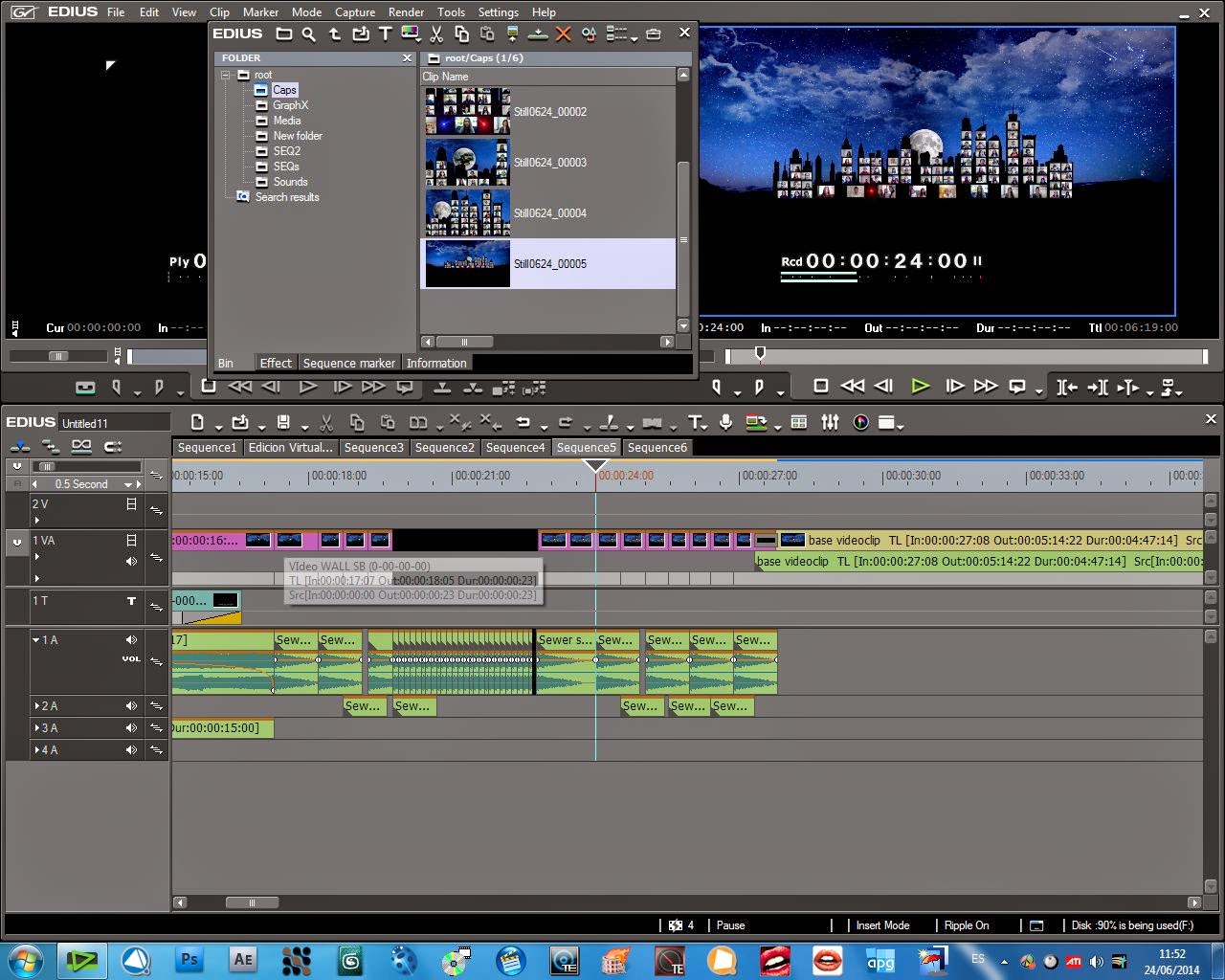The image size is (1225, 980).
Task: Click the Bin move up one folder icon
Action: tap(334, 33)
